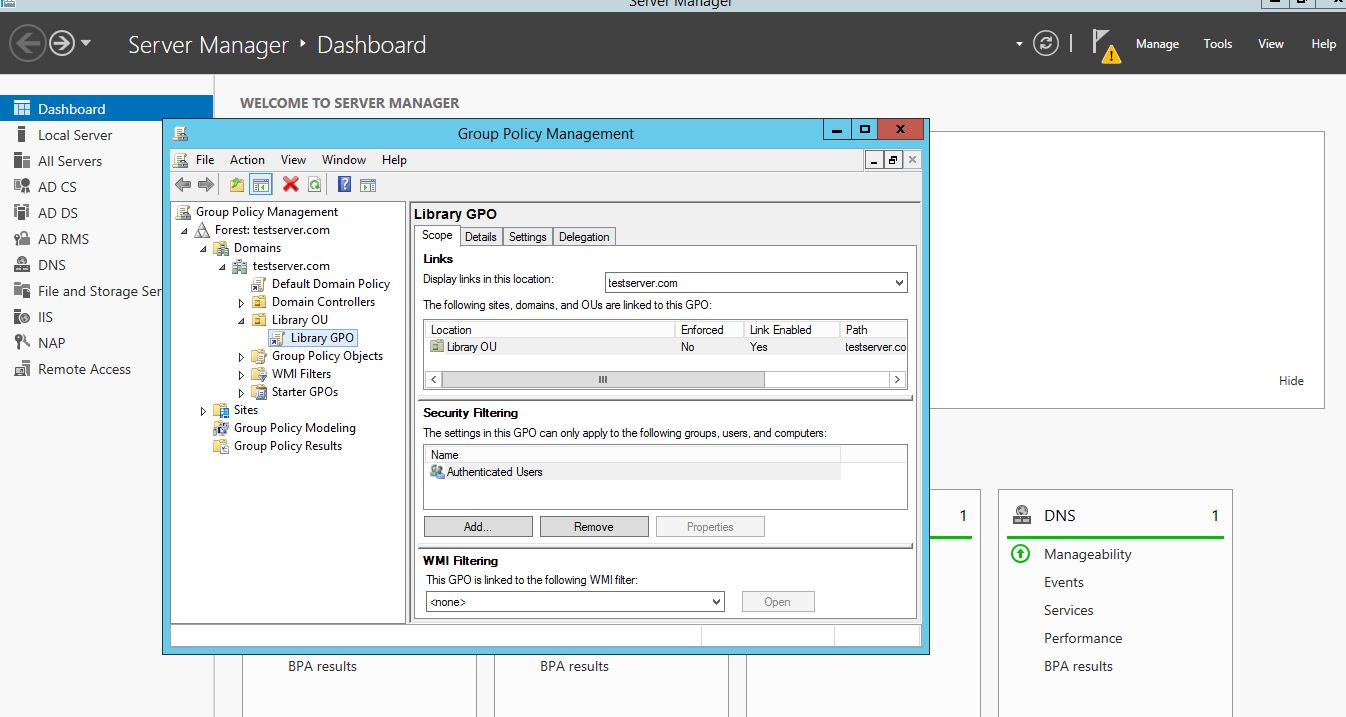
Task: Click the Remove button
Action: (x=594, y=527)
